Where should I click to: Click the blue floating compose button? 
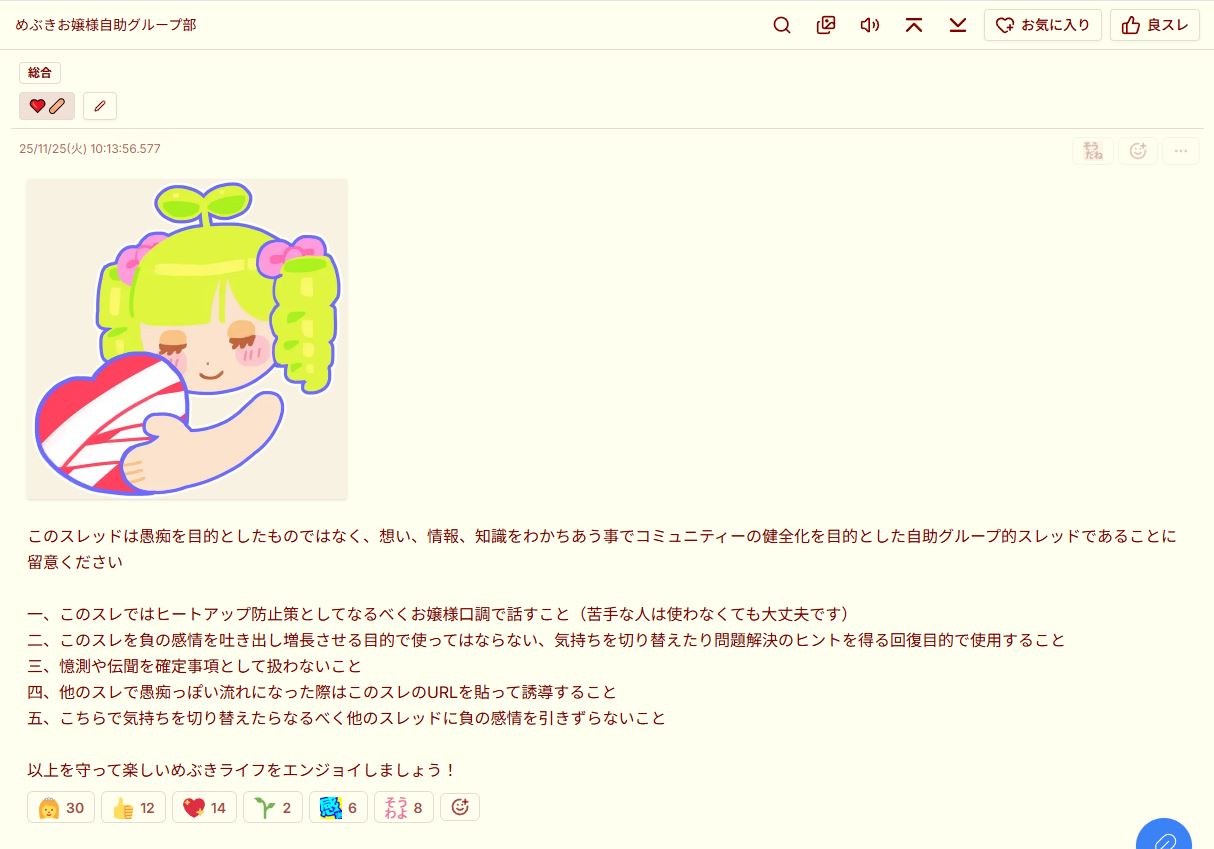coord(1164,838)
